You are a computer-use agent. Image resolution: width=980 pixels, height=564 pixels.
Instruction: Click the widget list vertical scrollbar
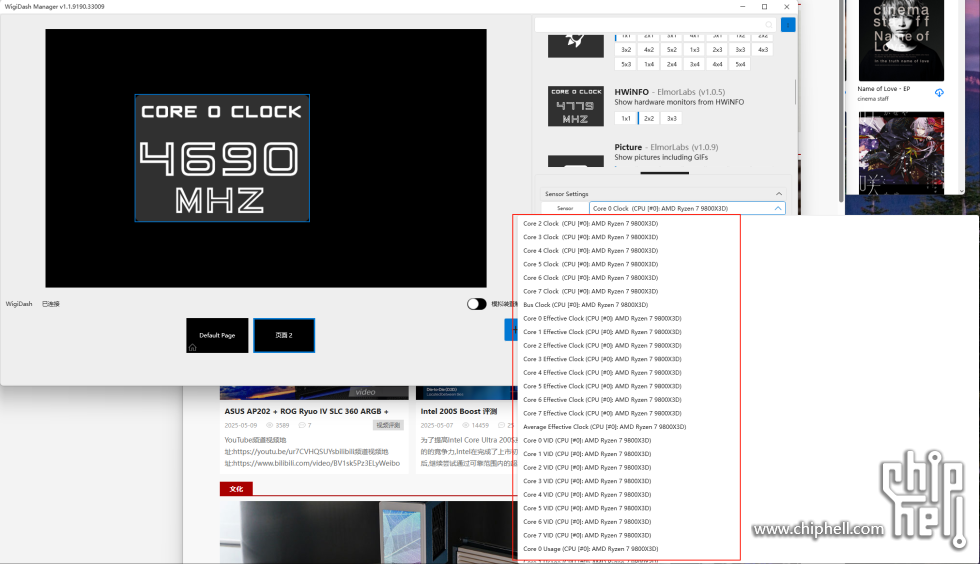coord(795,91)
